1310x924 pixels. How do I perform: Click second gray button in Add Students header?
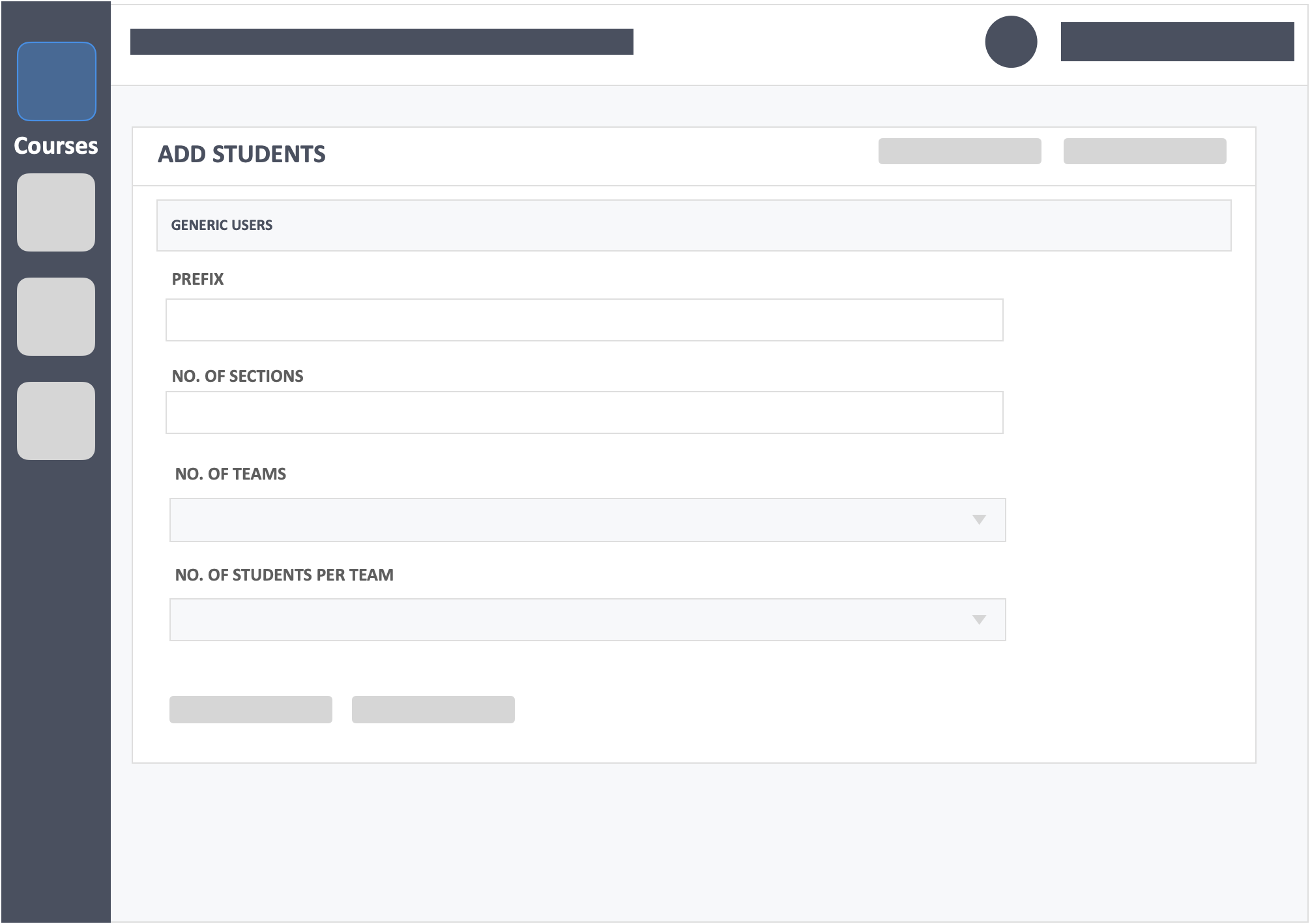click(1144, 151)
